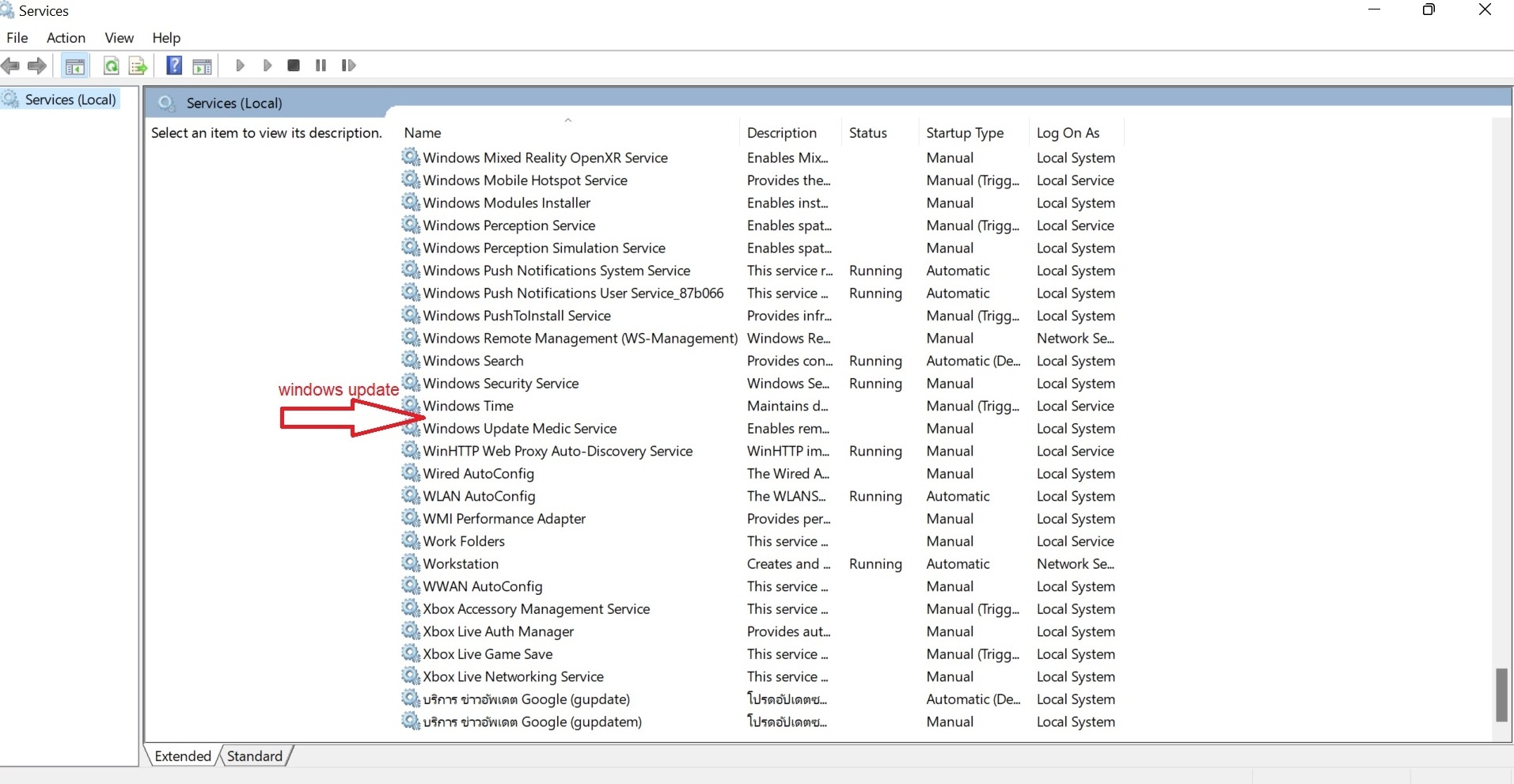This screenshot has width=1514, height=784.
Task: Restore down the Services window
Action: (x=1429, y=9)
